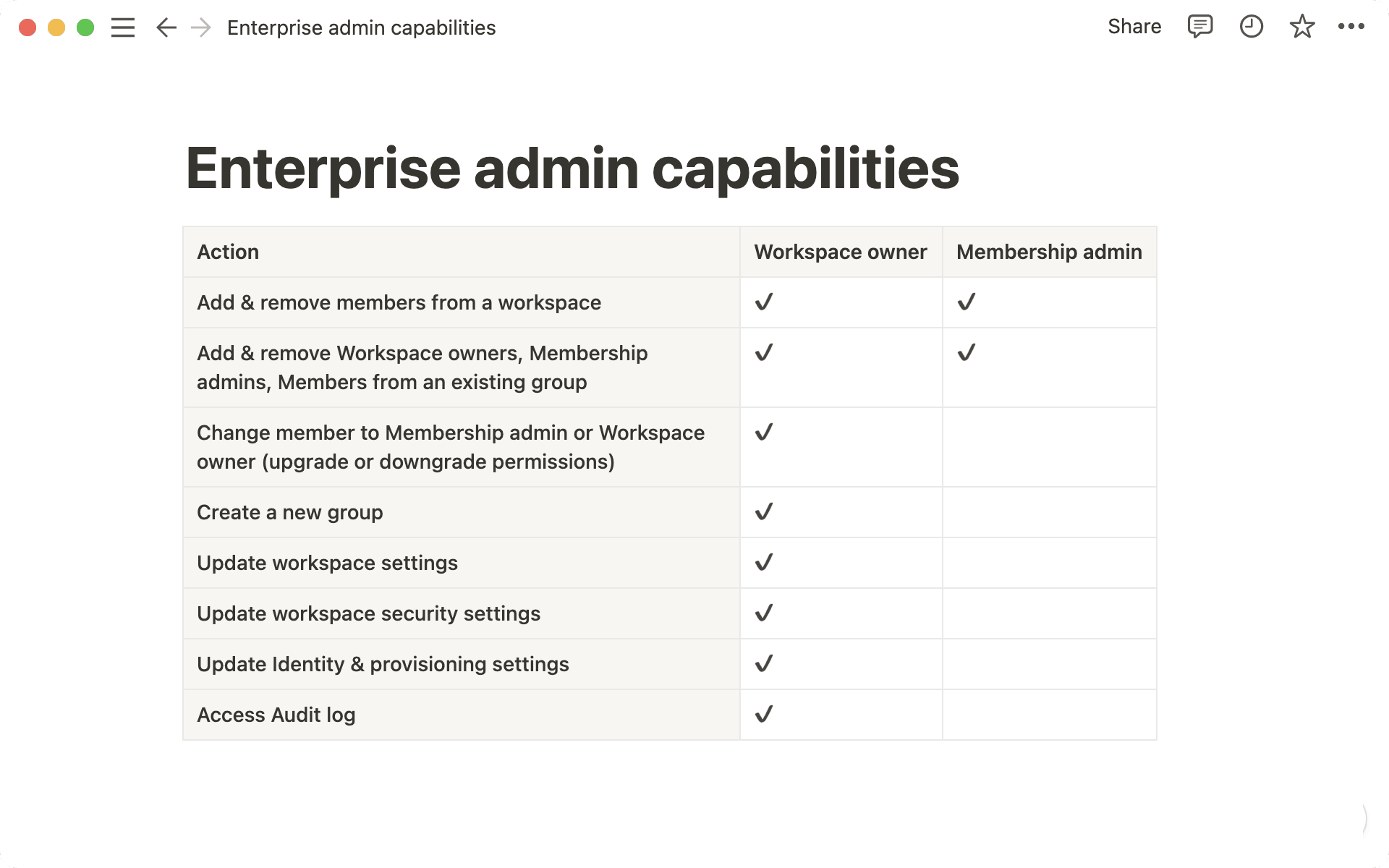Open the Enterprise admin capabilities breadcrumb
Image resolution: width=1389 pixels, height=868 pixels.
[x=361, y=27]
